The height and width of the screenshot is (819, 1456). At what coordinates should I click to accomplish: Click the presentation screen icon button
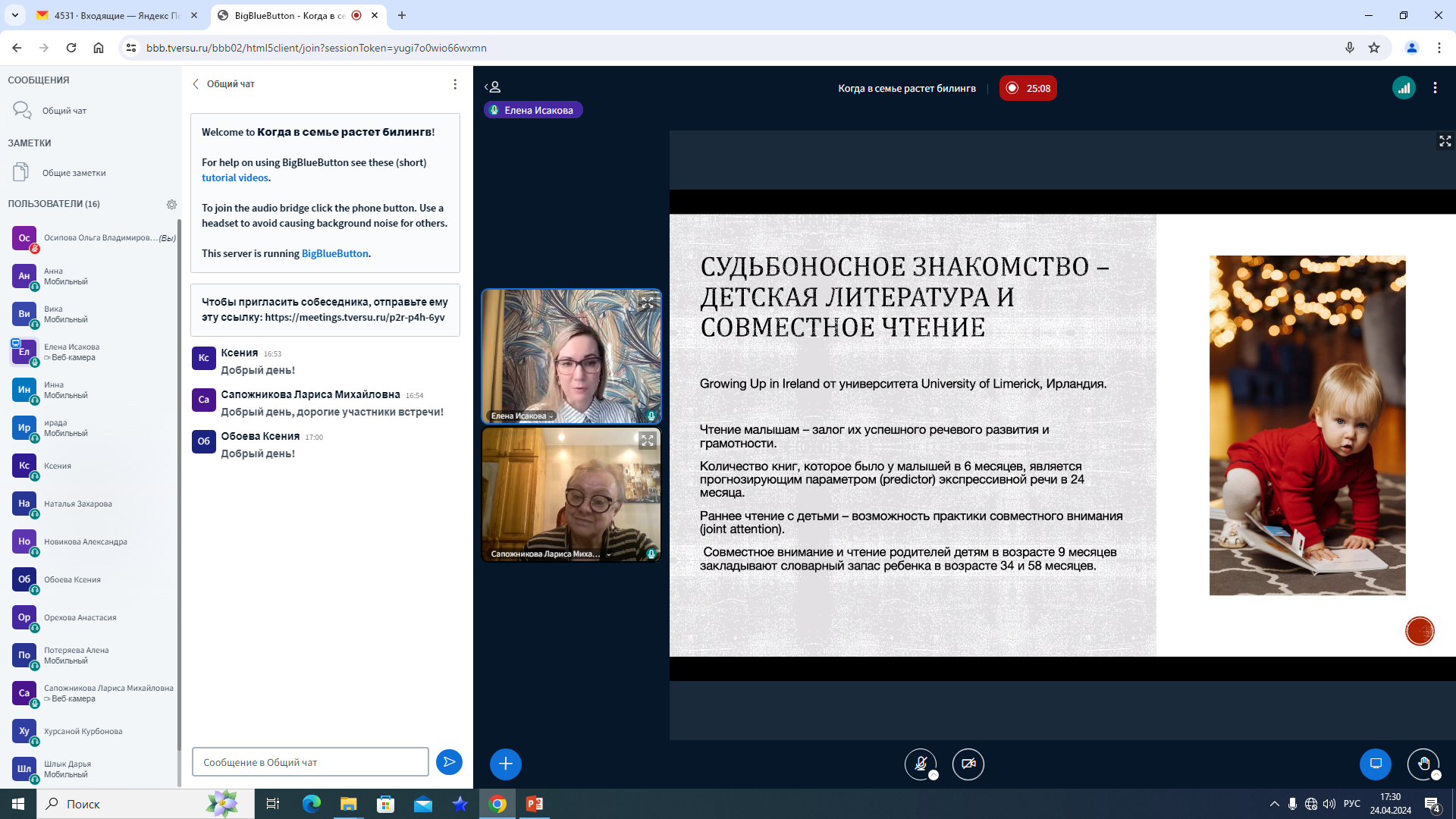(x=1375, y=764)
